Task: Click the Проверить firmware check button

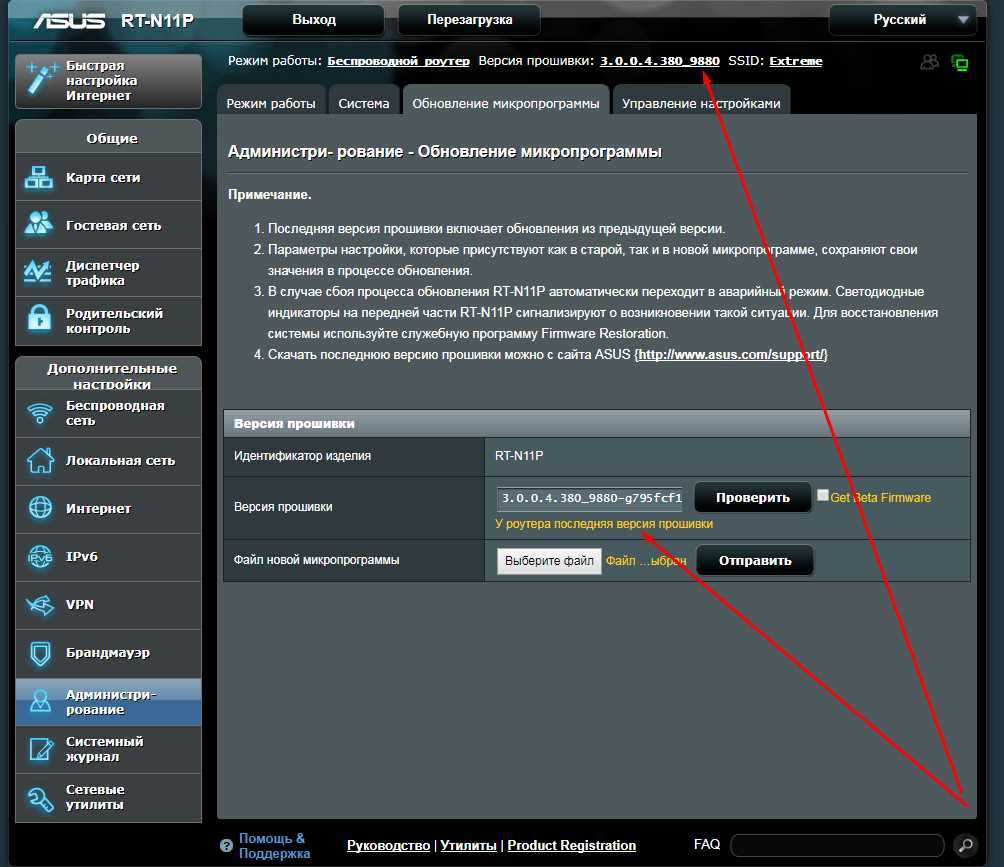Action: pos(753,498)
